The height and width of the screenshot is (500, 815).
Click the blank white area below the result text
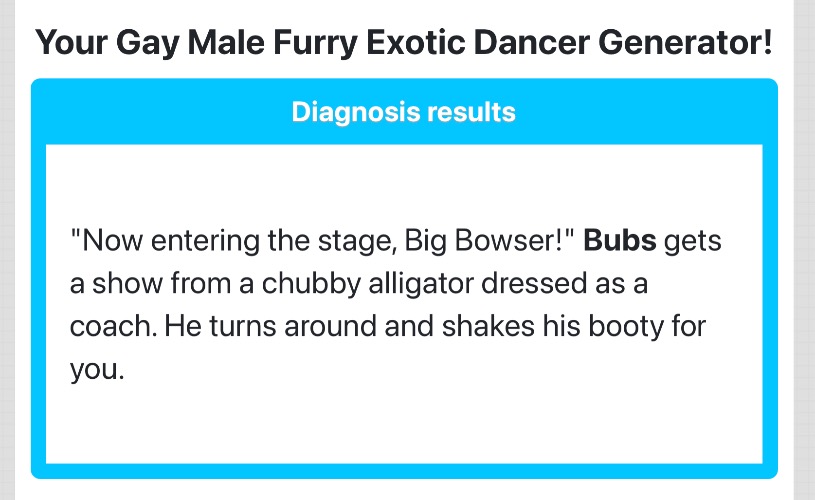point(403,425)
